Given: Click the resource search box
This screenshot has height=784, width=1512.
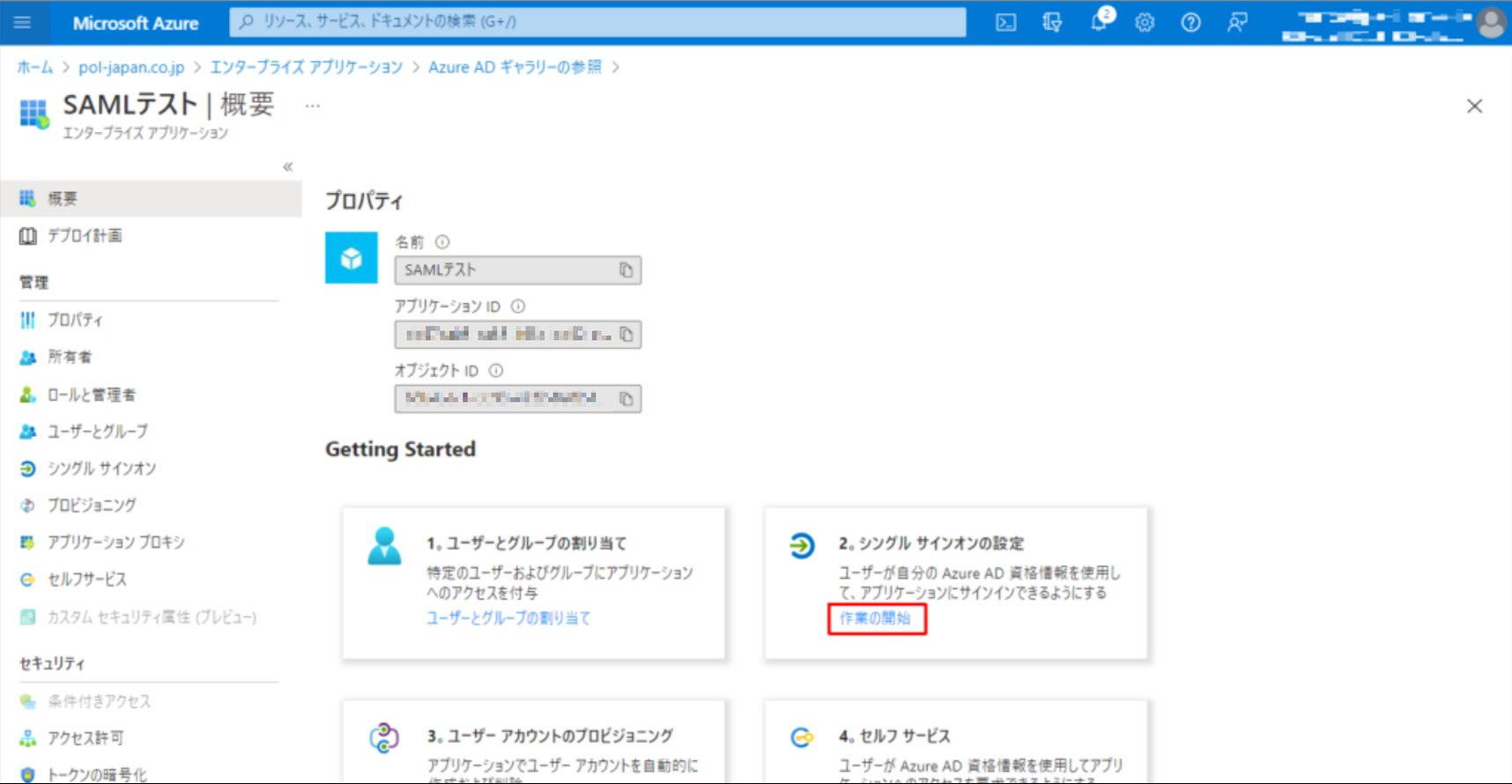Looking at the screenshot, I should [x=597, y=22].
